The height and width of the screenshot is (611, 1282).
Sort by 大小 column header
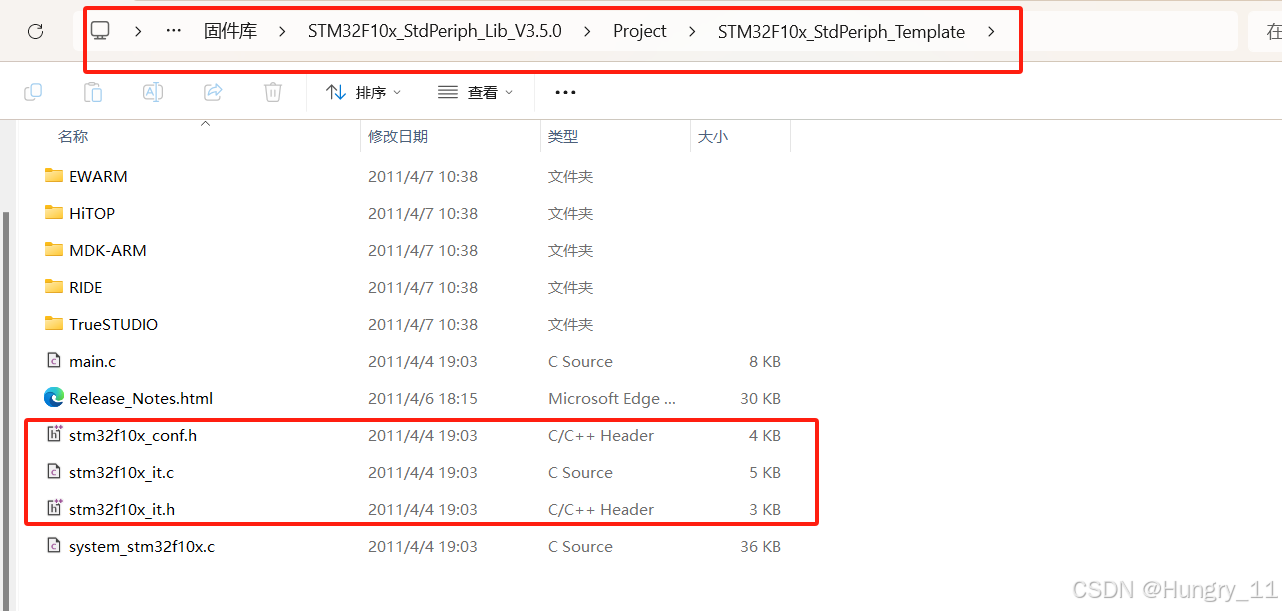[713, 136]
